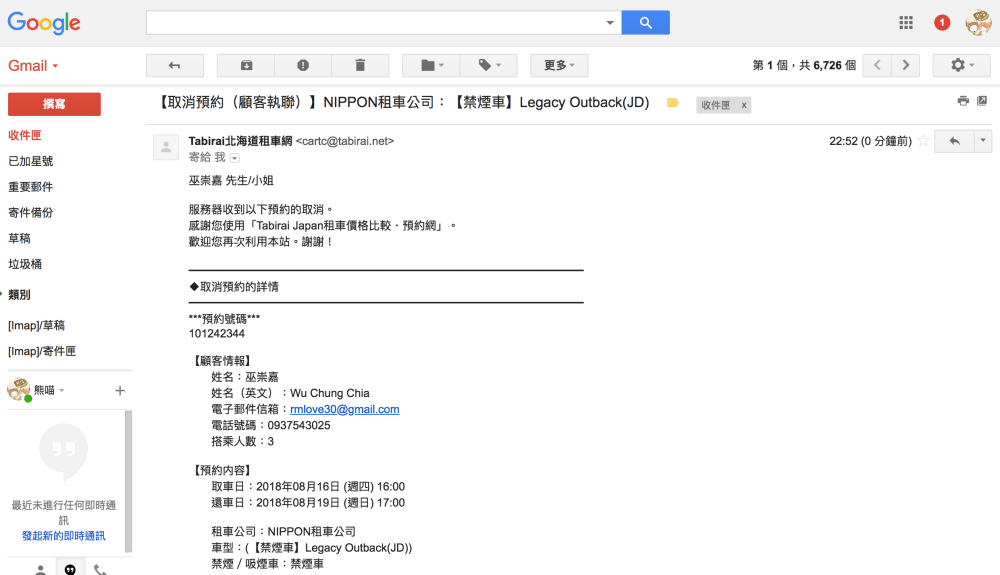Go back to inbox with arrow button
The height and width of the screenshot is (575, 1000).
pyautogui.click(x=175, y=65)
